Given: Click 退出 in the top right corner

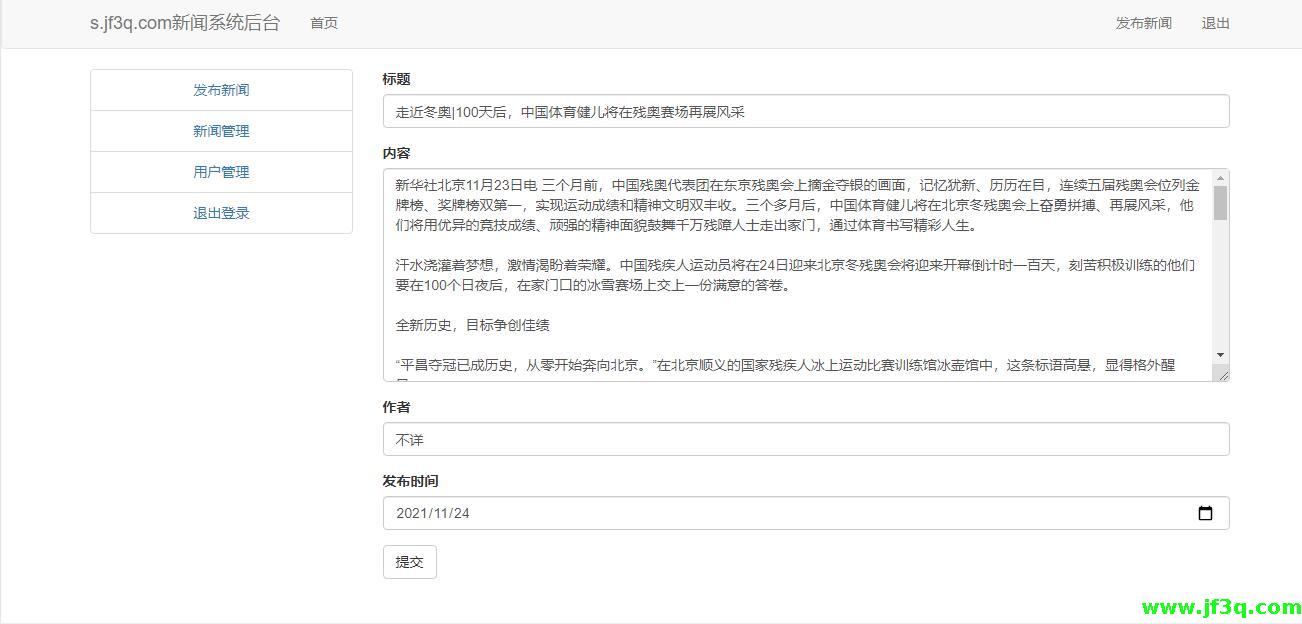Looking at the screenshot, I should [1215, 23].
